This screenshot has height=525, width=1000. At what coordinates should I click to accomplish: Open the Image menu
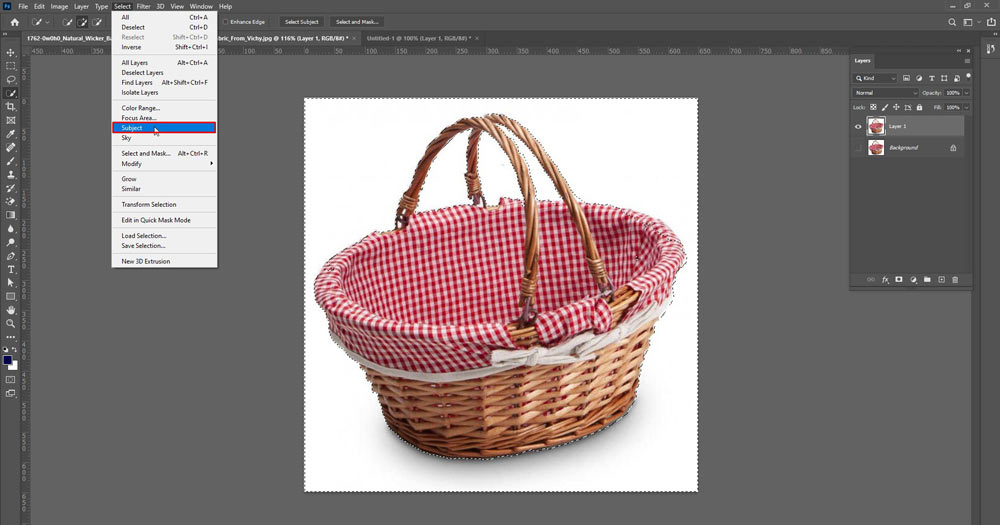point(59,6)
